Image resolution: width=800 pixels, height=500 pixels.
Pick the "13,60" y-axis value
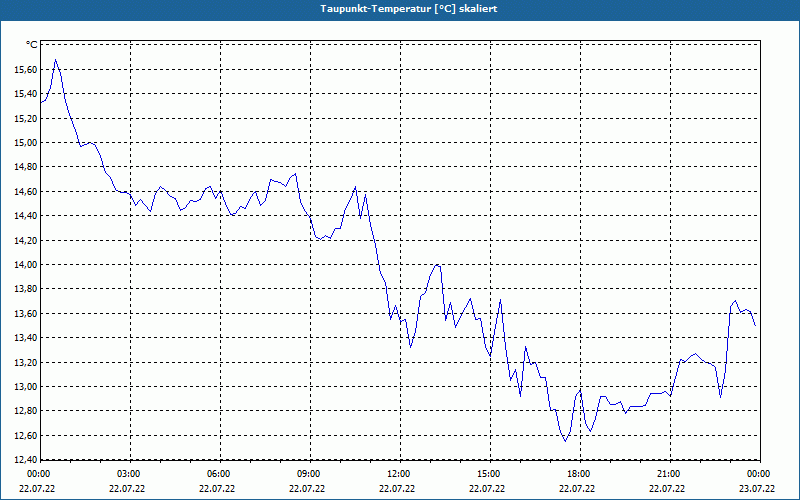26,314
